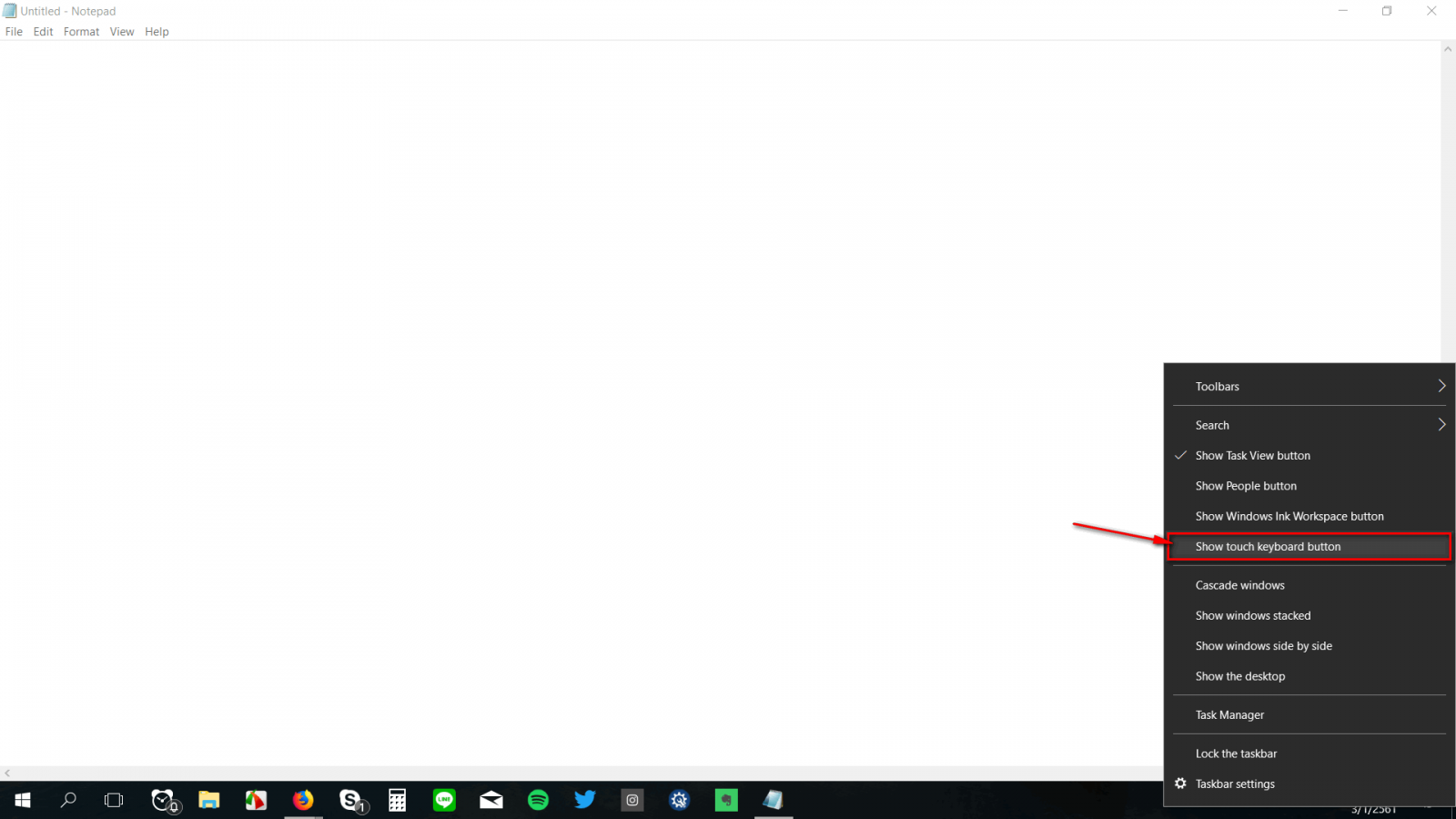Launch the Calculator app
Screen dimensions: 1456x819
398,800
